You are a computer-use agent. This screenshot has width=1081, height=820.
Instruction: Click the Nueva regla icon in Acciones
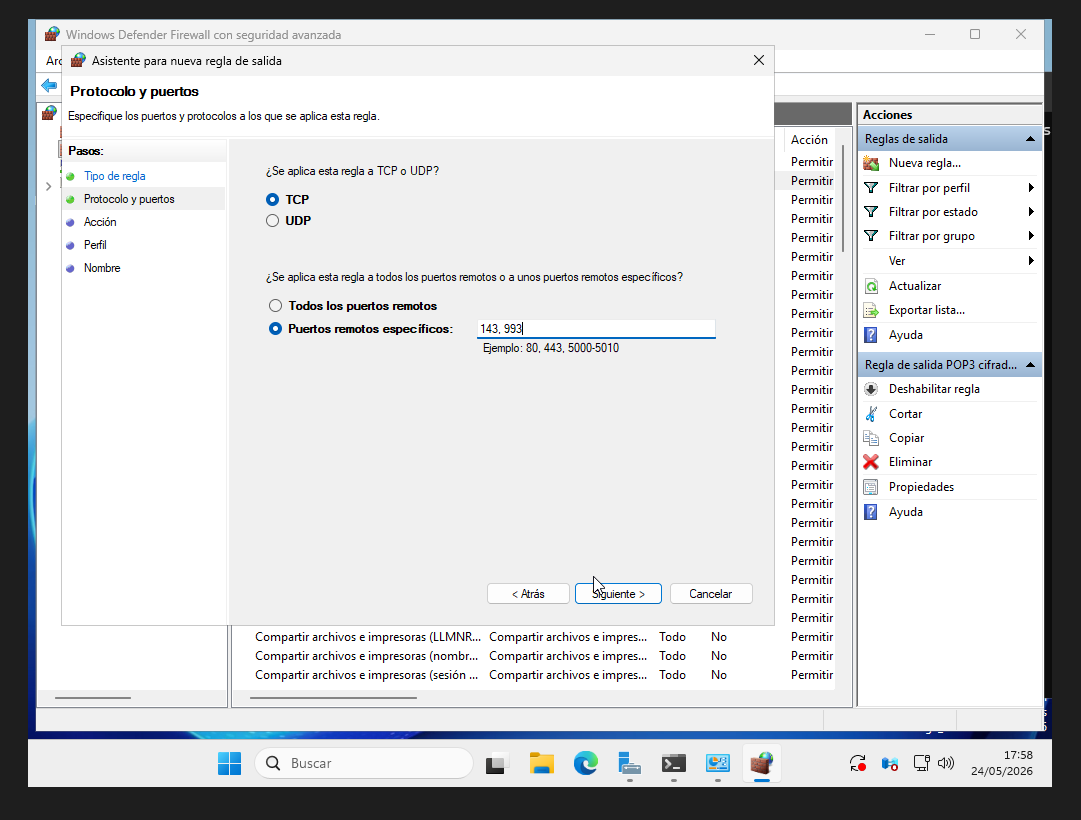[x=871, y=163]
